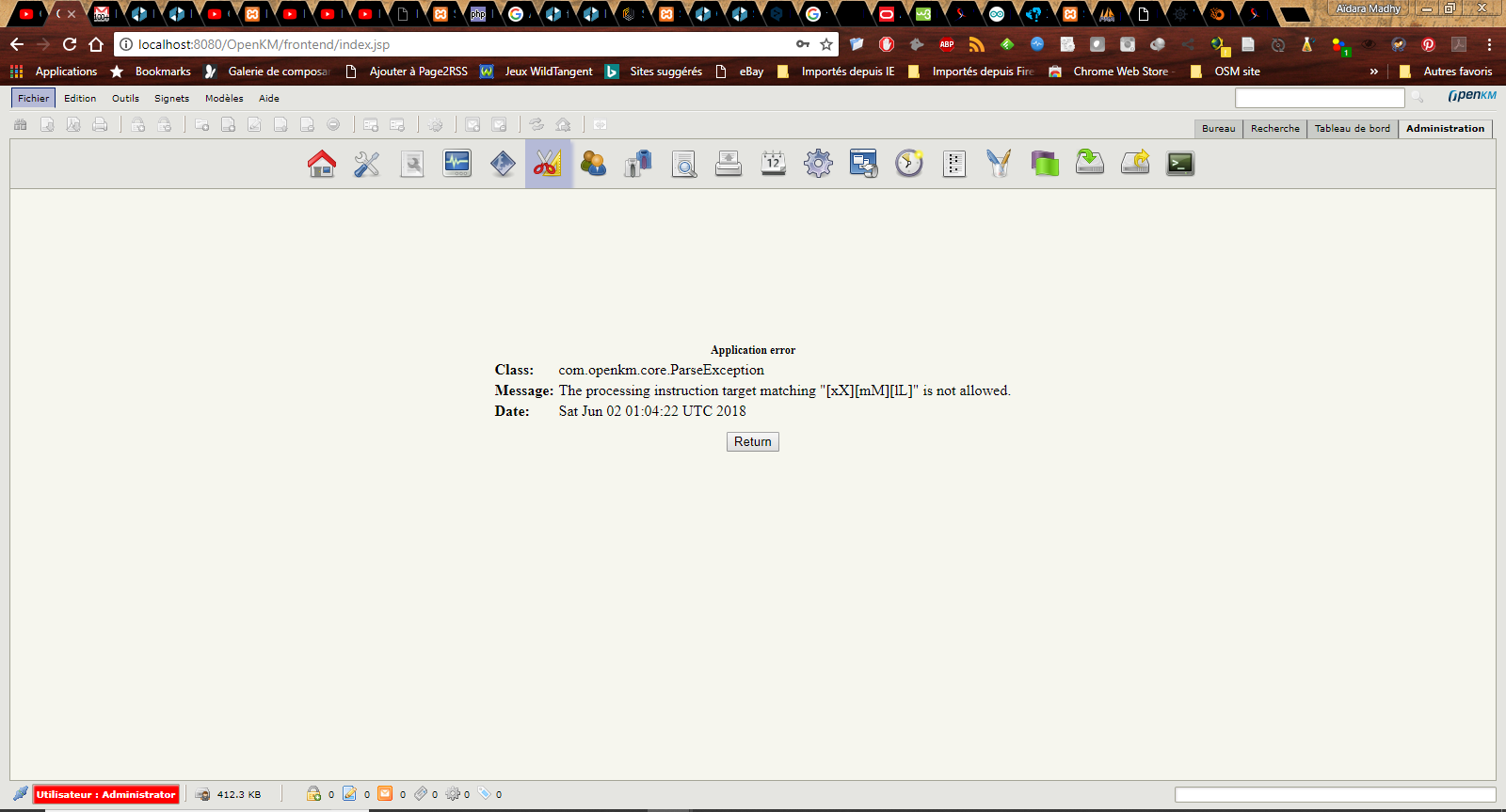This screenshot has width=1506, height=812.
Task: Open the gear settings icon in admin toolbar
Action: (x=818, y=164)
